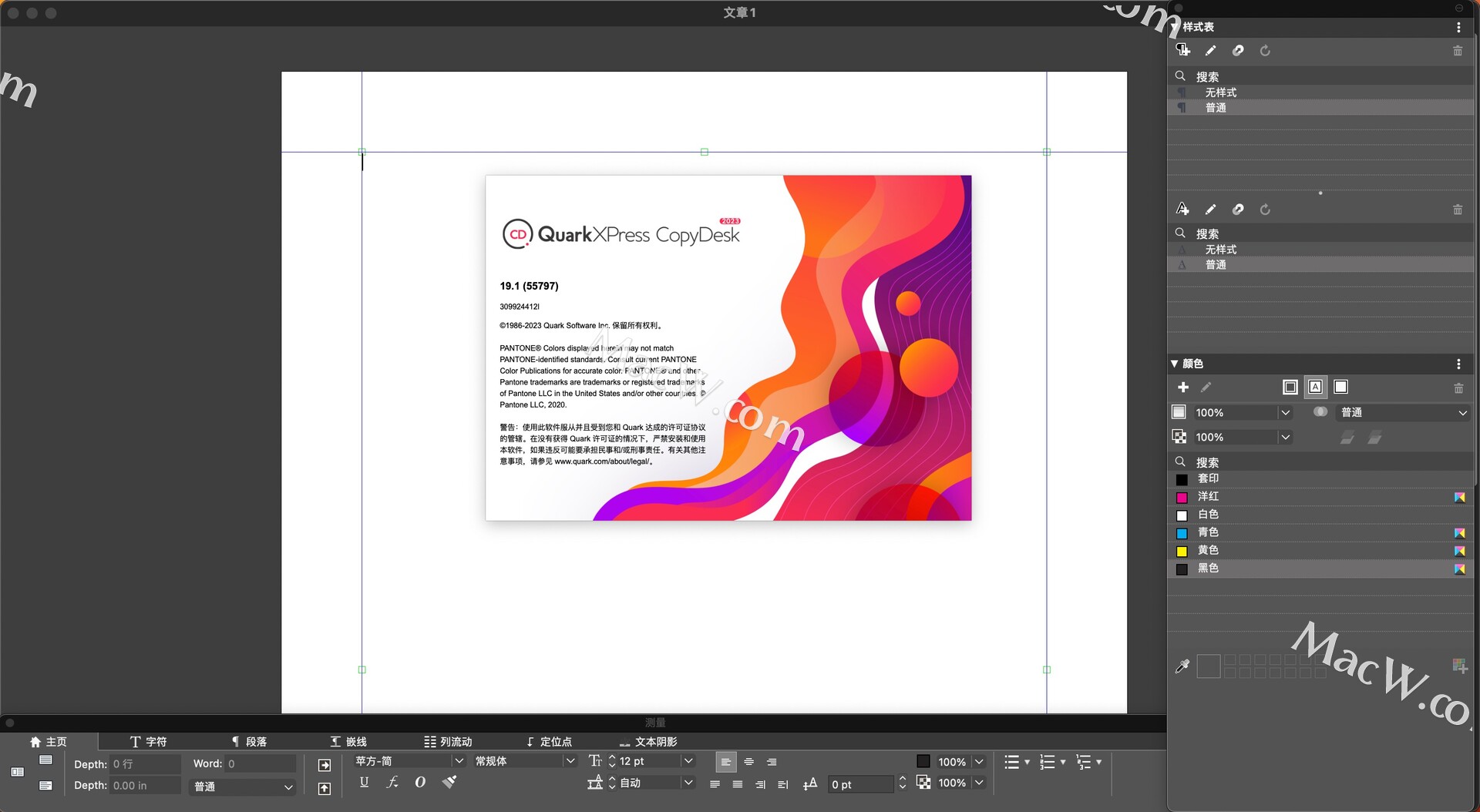The width and height of the screenshot is (1480, 812).
Task: Select the background color mode button
Action: pos(1341,388)
